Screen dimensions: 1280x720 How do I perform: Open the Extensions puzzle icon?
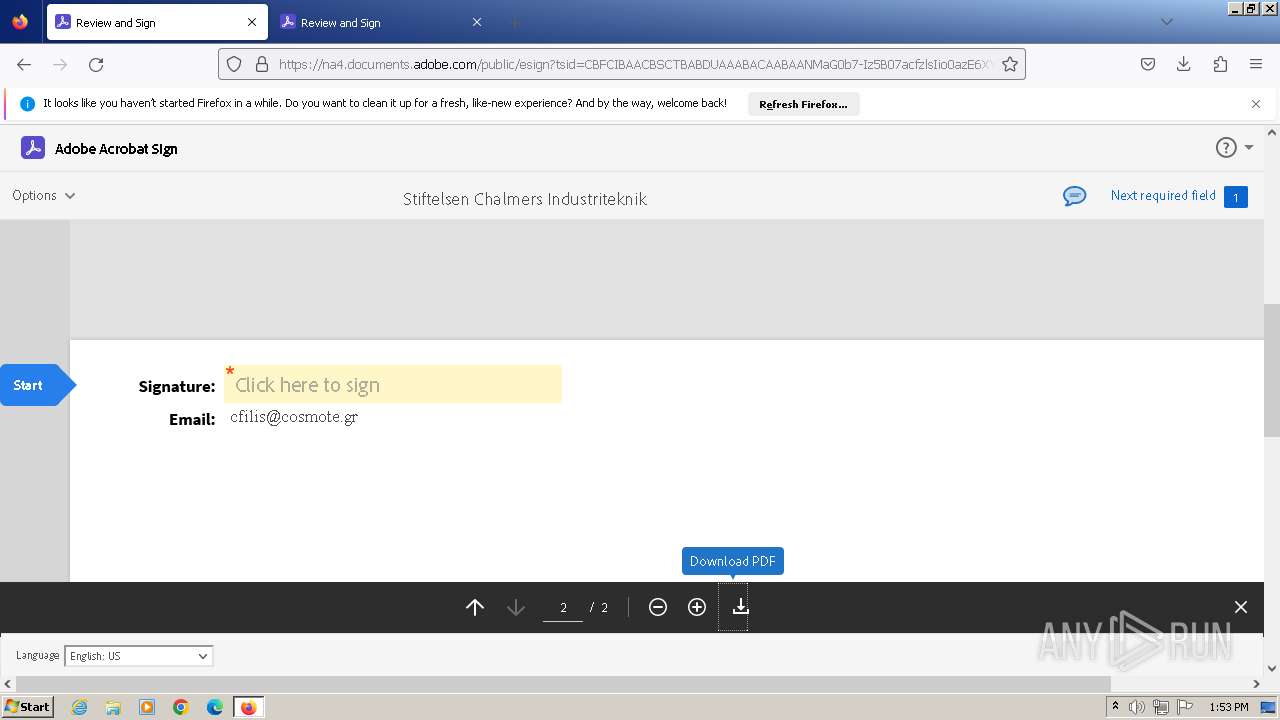pos(1220,64)
